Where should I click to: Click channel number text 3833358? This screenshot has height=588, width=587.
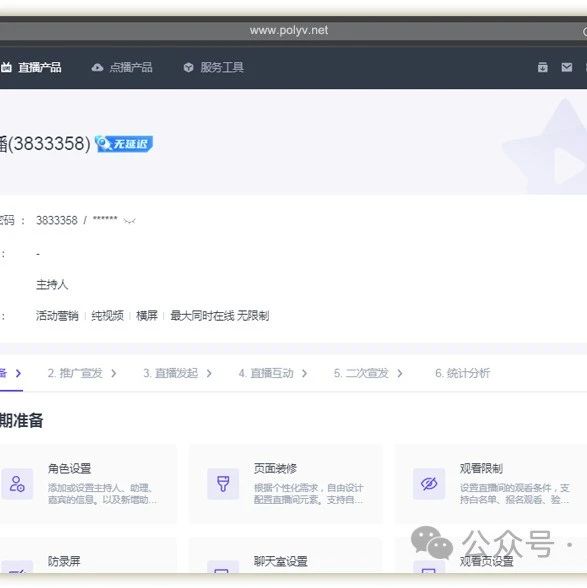[57, 220]
